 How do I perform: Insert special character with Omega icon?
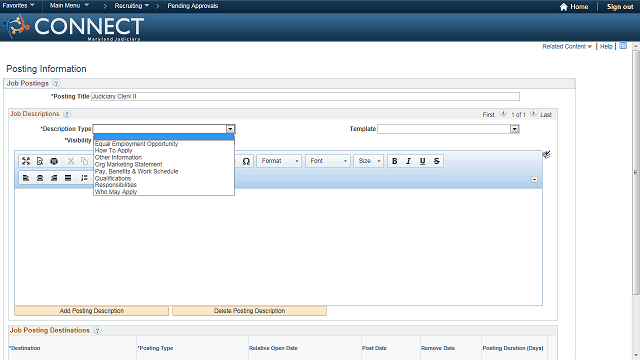click(x=246, y=161)
